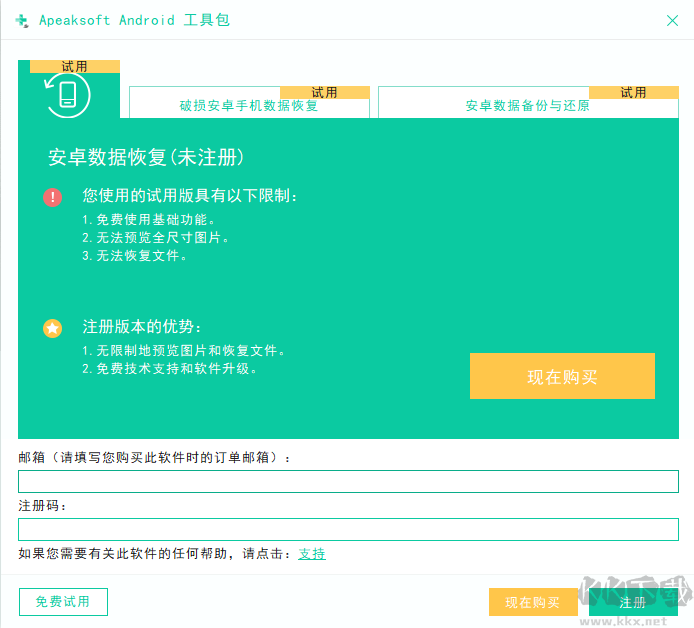
Task: Switch to 破损安卓手机数据恢复 tab
Action: 249,102
